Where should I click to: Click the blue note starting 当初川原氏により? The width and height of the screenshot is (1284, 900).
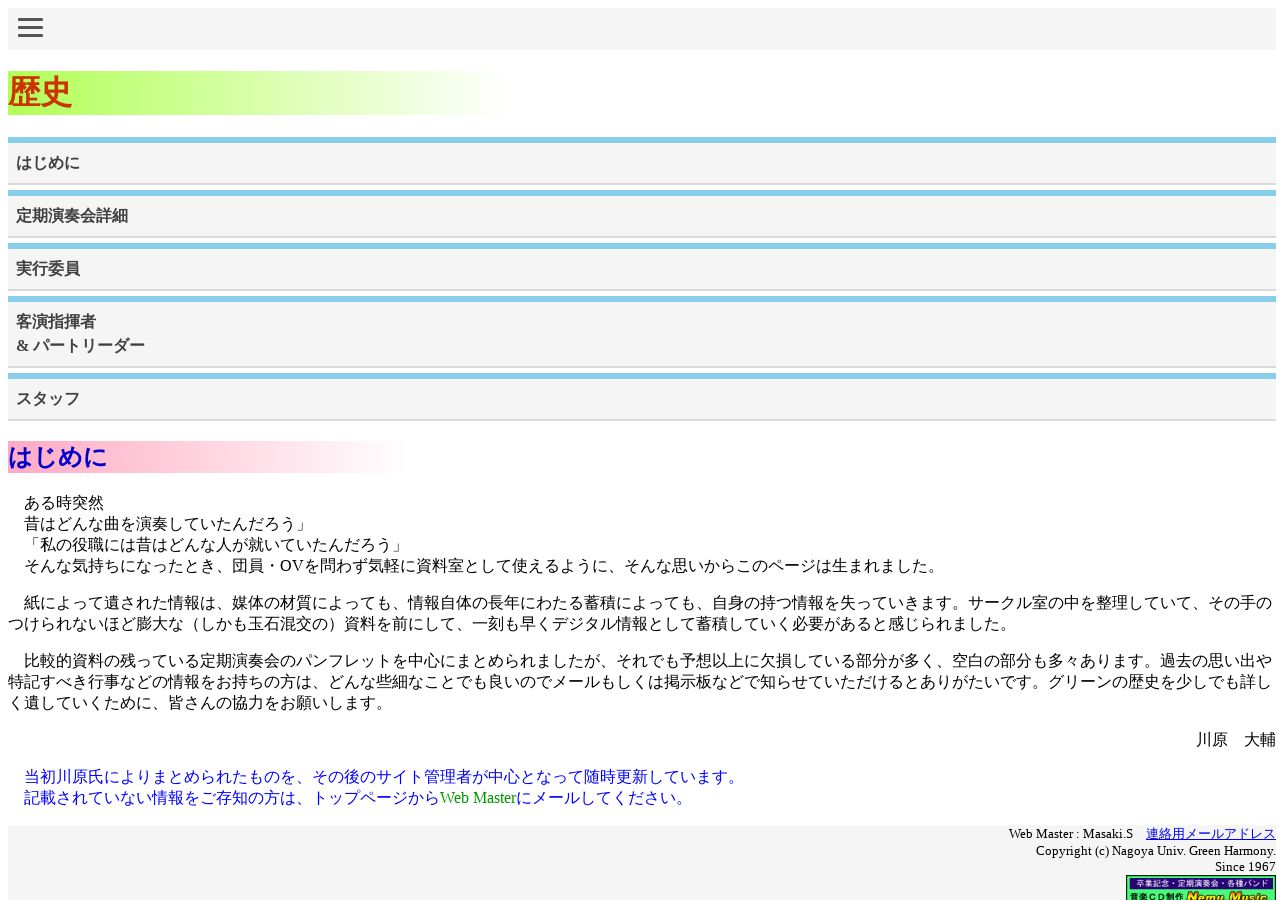(384, 777)
